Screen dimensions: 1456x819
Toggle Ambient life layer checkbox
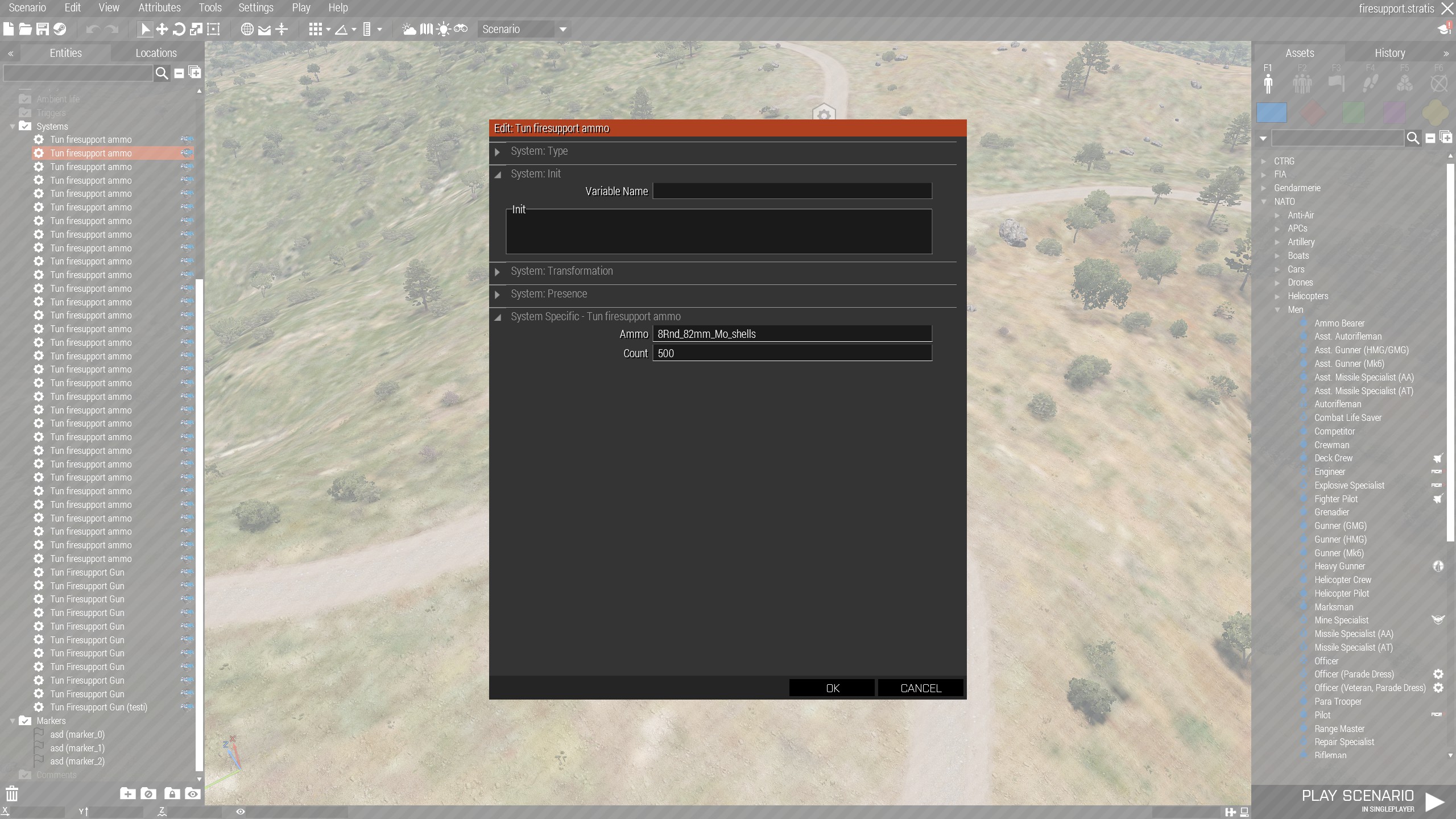[25, 99]
